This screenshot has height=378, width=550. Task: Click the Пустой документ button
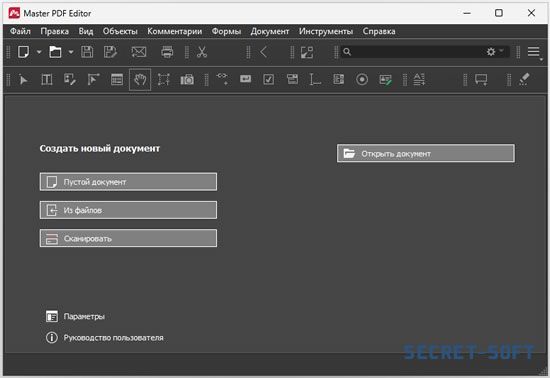(128, 182)
